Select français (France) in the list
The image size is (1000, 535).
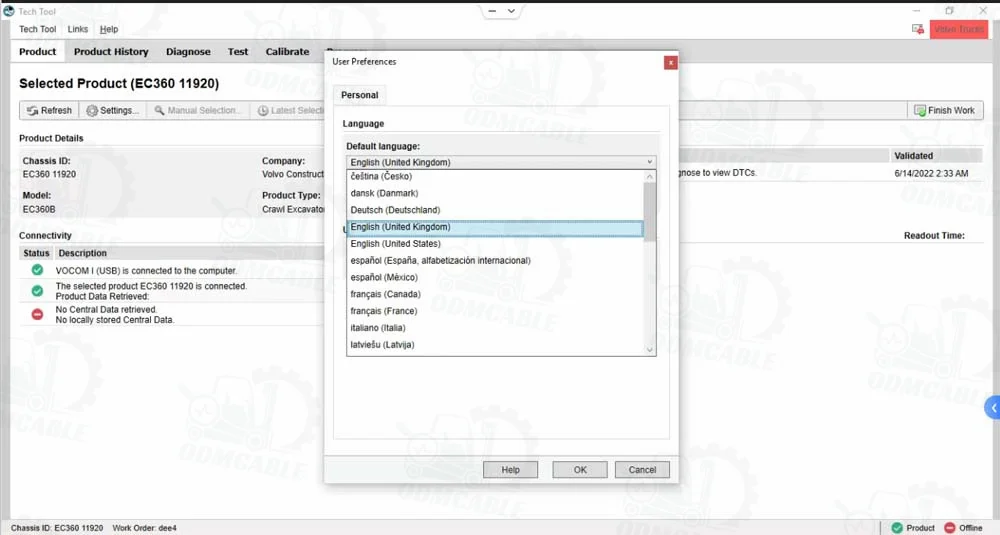[x=384, y=311]
